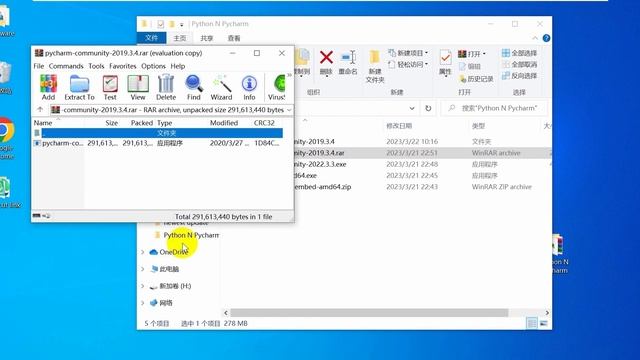This screenshot has width=640, height=360.
Task: Open the 新建项目 dropdown in ribbon
Action: (408, 53)
